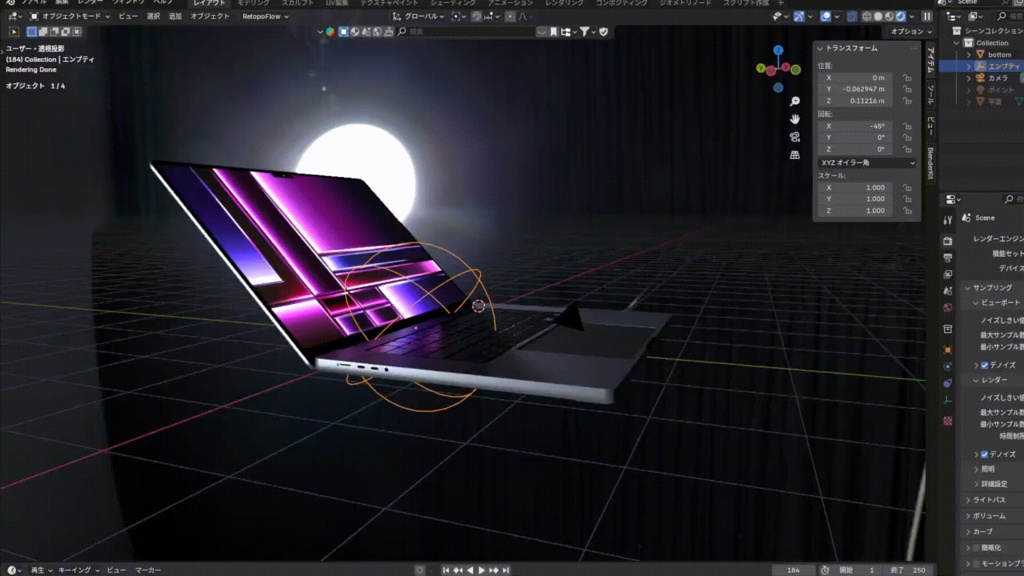Viewport: 1024px width, 576px height.
Task: Enable the レンダー デノイズ checkbox
Action: 985,455
